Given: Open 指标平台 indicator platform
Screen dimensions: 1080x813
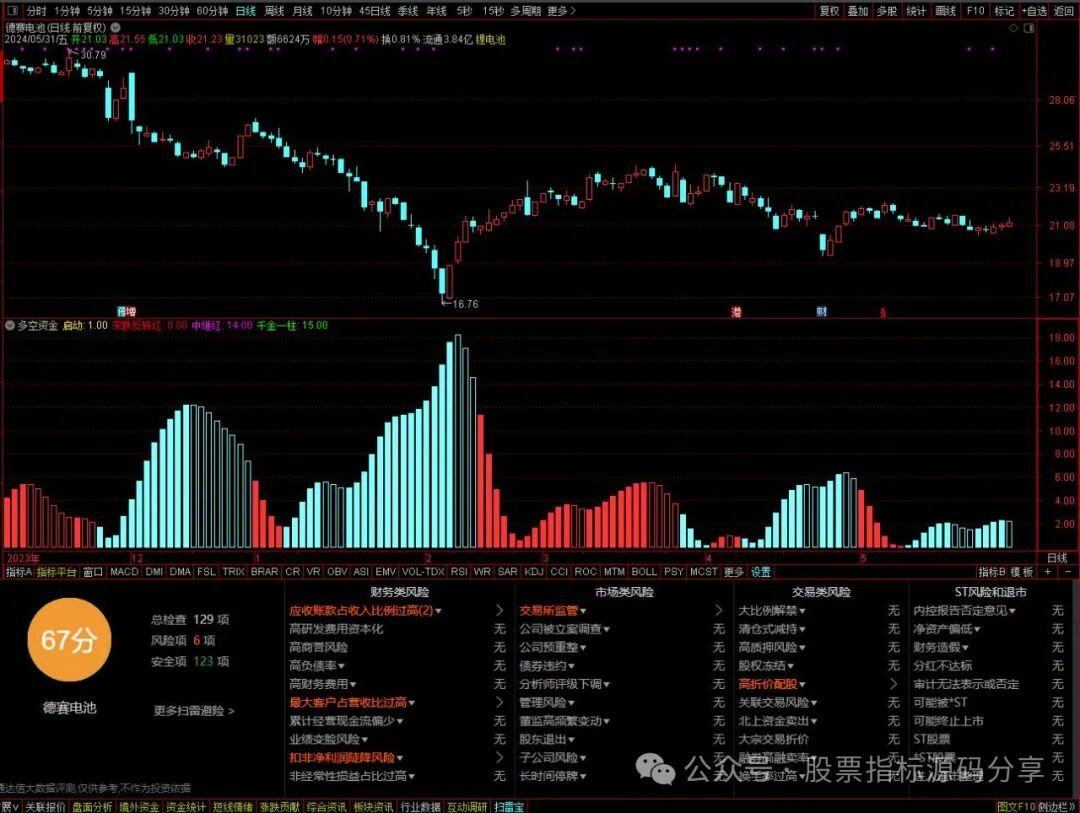Looking at the screenshot, I should tap(56, 572).
